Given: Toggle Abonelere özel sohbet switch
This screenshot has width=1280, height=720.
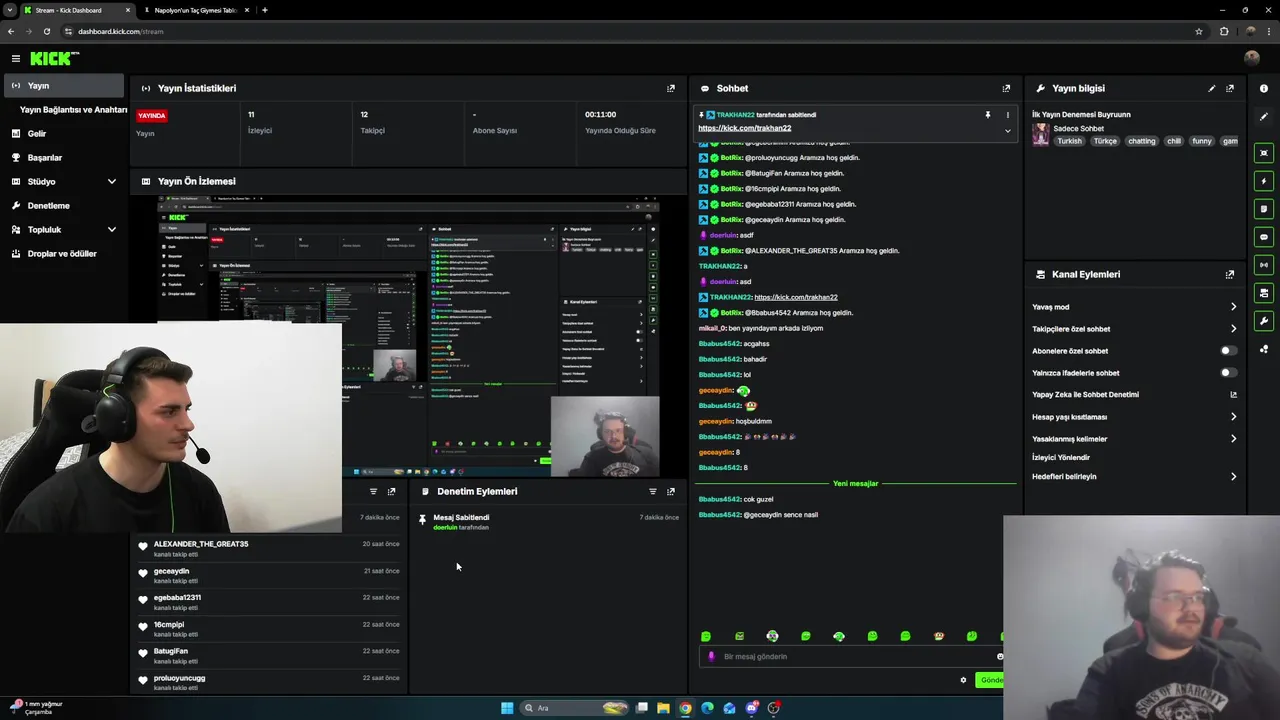Looking at the screenshot, I should 1228,351.
